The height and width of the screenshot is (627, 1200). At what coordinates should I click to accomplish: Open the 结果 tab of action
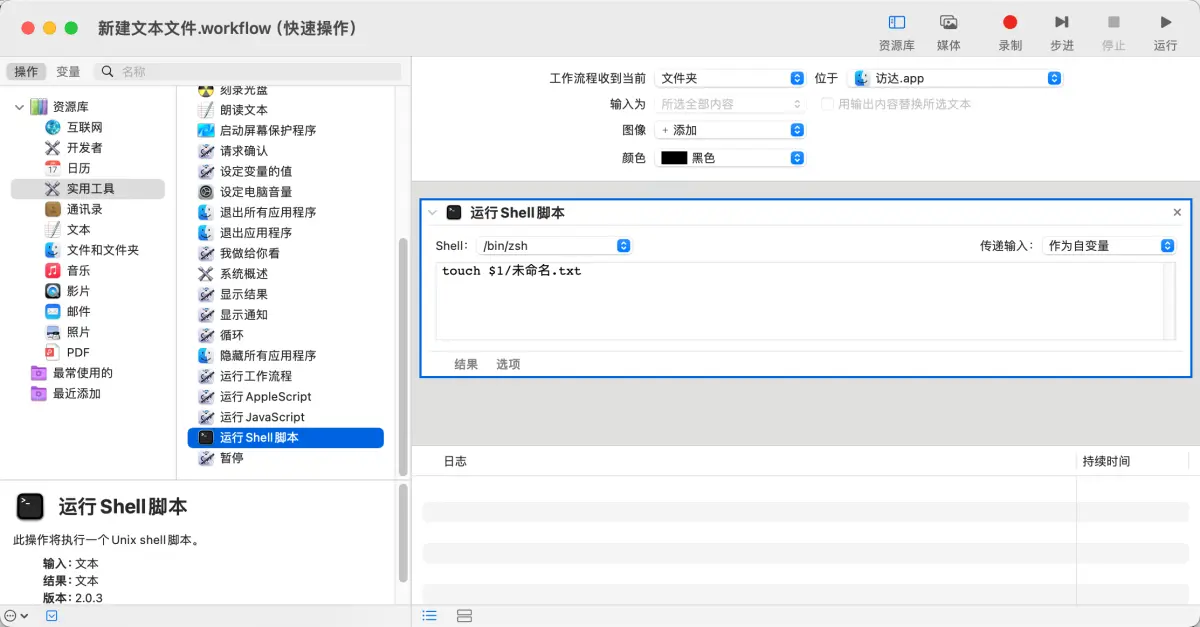tap(466, 364)
